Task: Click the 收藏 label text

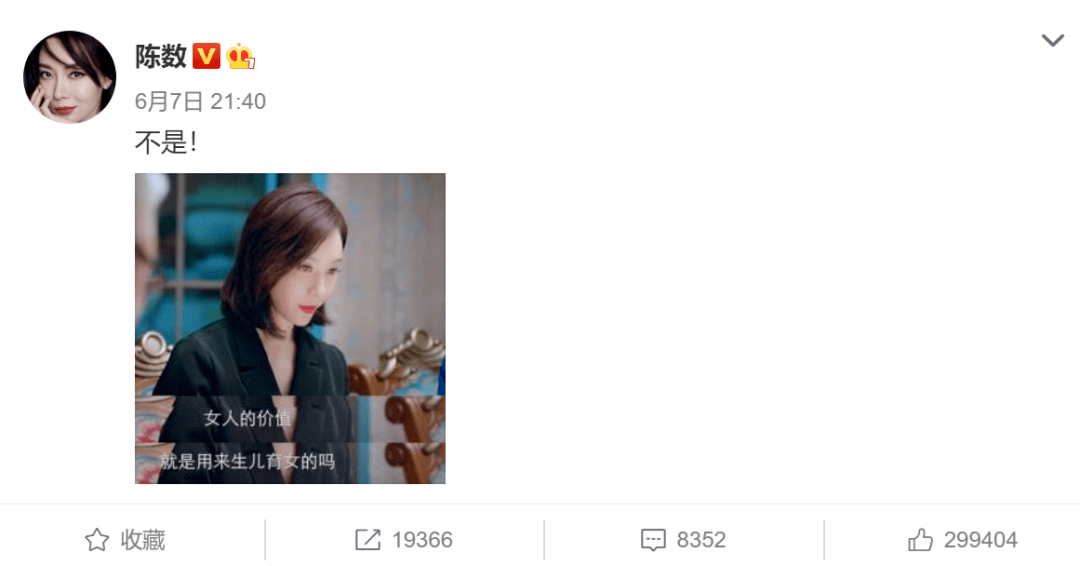Action: [x=143, y=540]
